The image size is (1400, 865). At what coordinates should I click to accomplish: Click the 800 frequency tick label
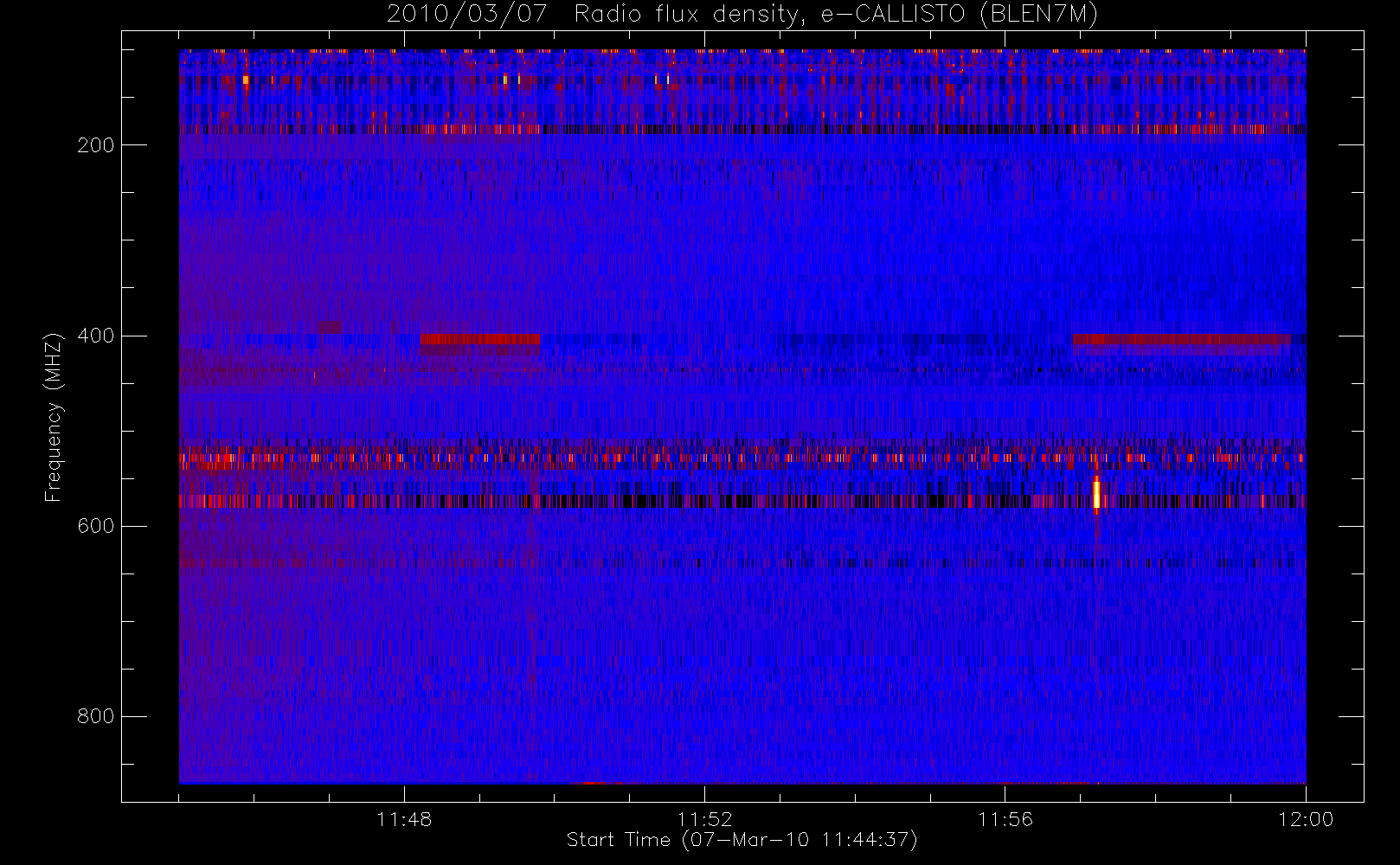coord(95,716)
